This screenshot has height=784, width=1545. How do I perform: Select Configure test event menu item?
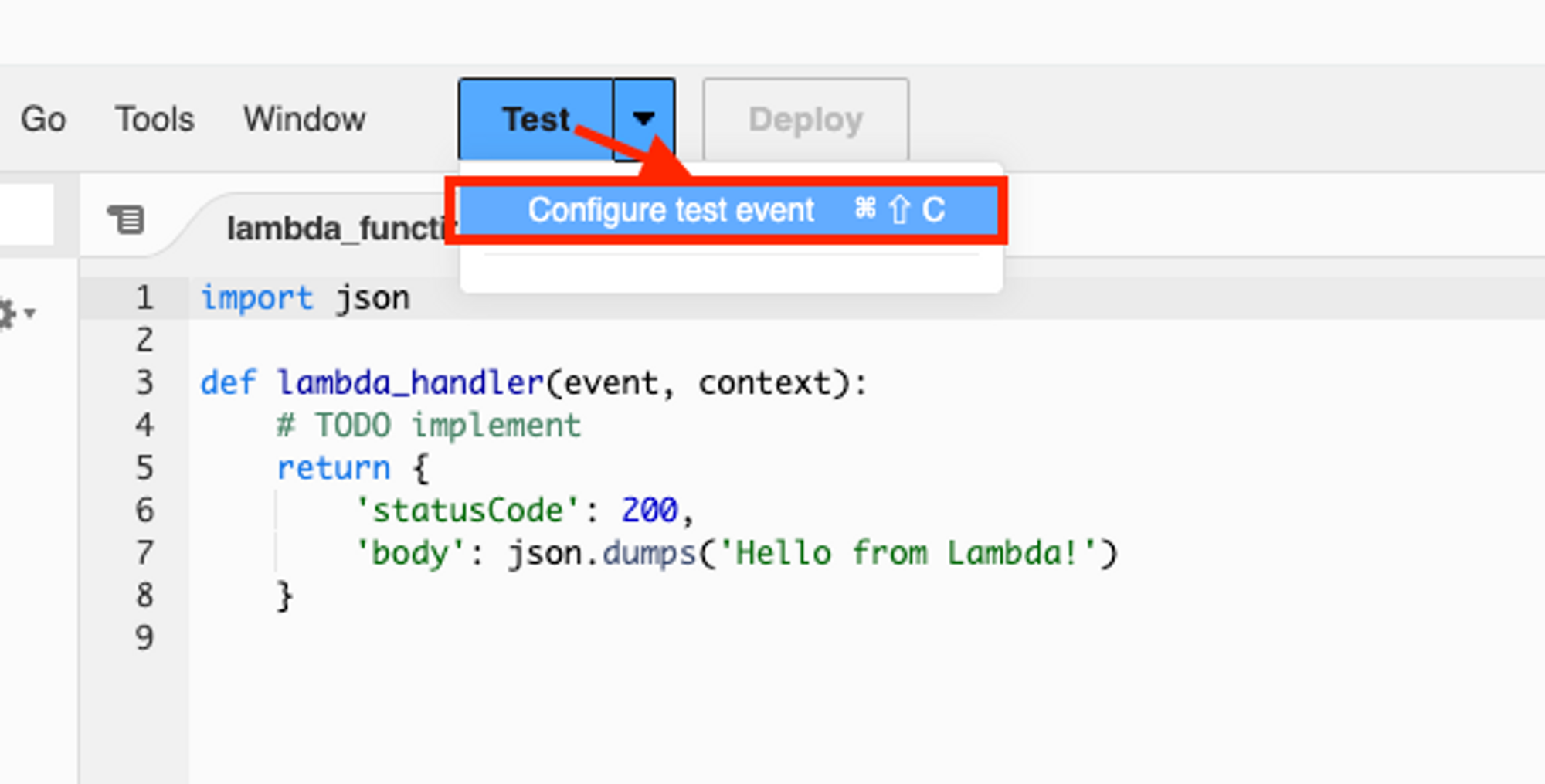(x=728, y=210)
